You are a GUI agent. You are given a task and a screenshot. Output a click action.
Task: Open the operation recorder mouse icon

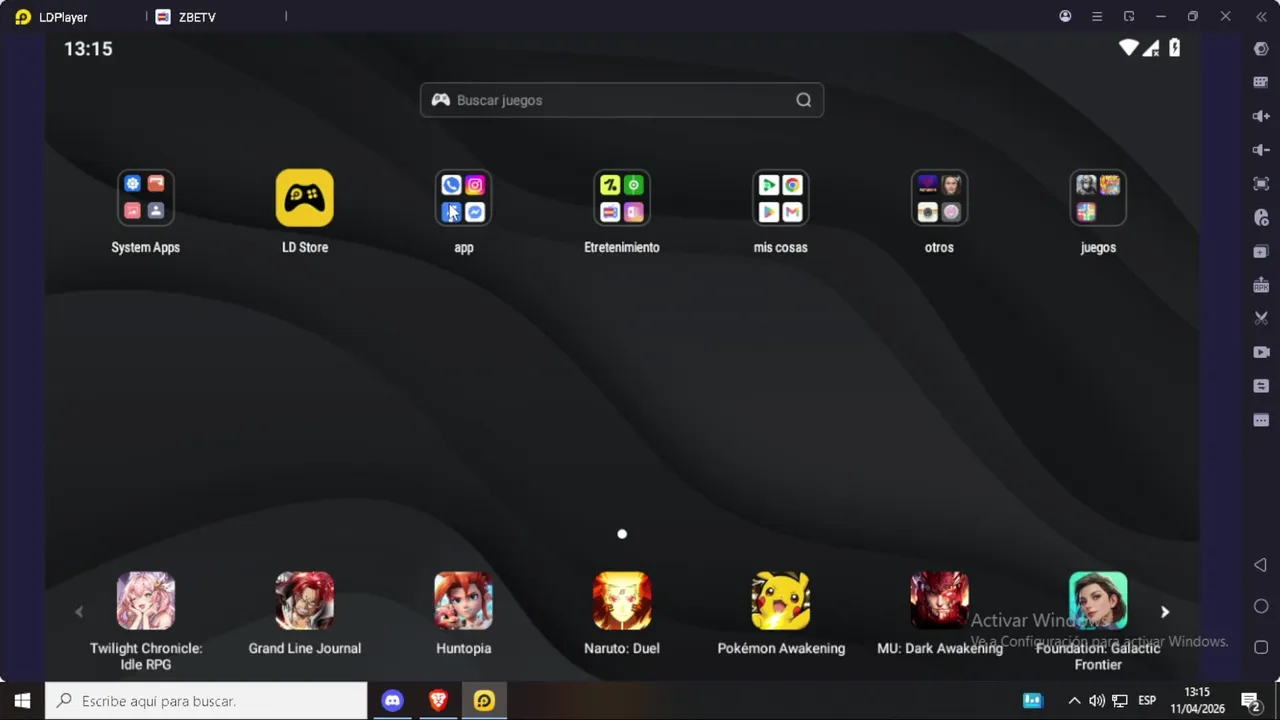pyautogui.click(x=1261, y=218)
